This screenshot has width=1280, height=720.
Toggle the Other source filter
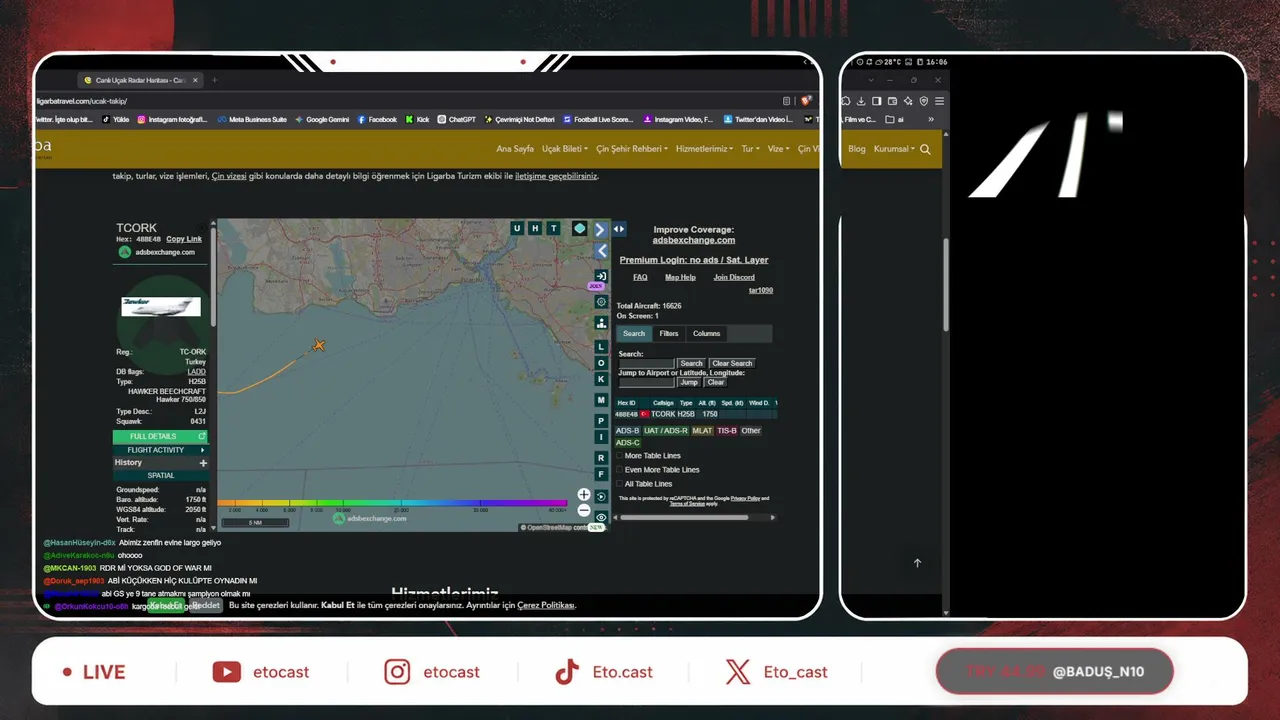[751, 431]
